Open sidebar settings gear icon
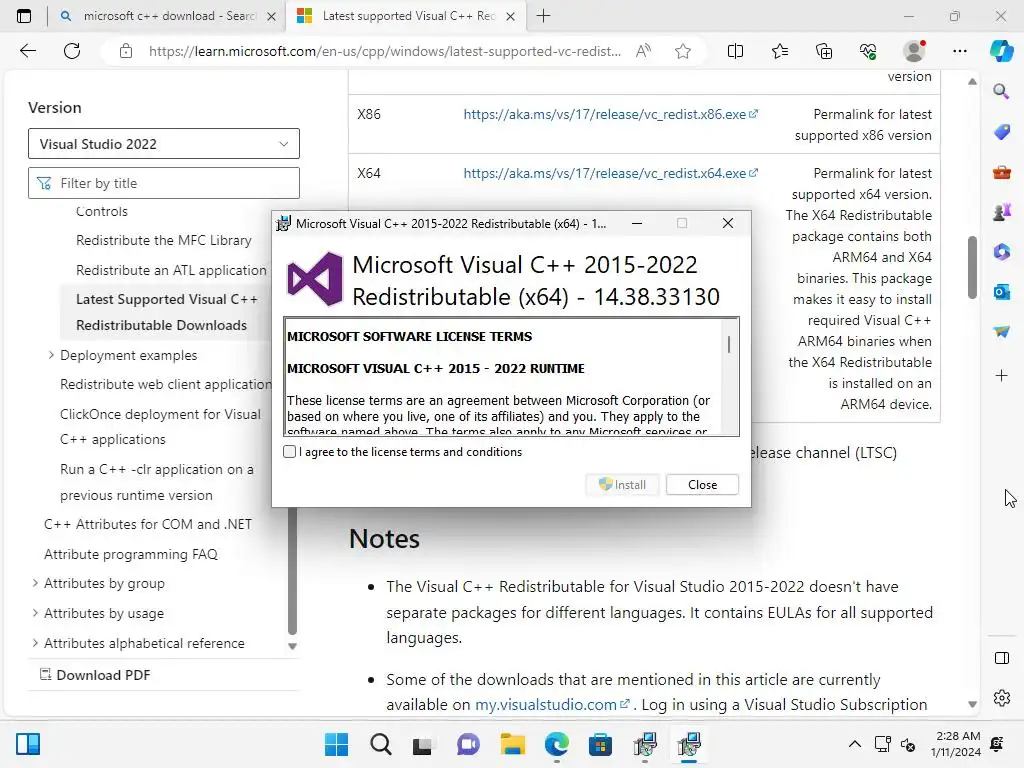Screen dimensions: 1024x768 [x=1001, y=698]
